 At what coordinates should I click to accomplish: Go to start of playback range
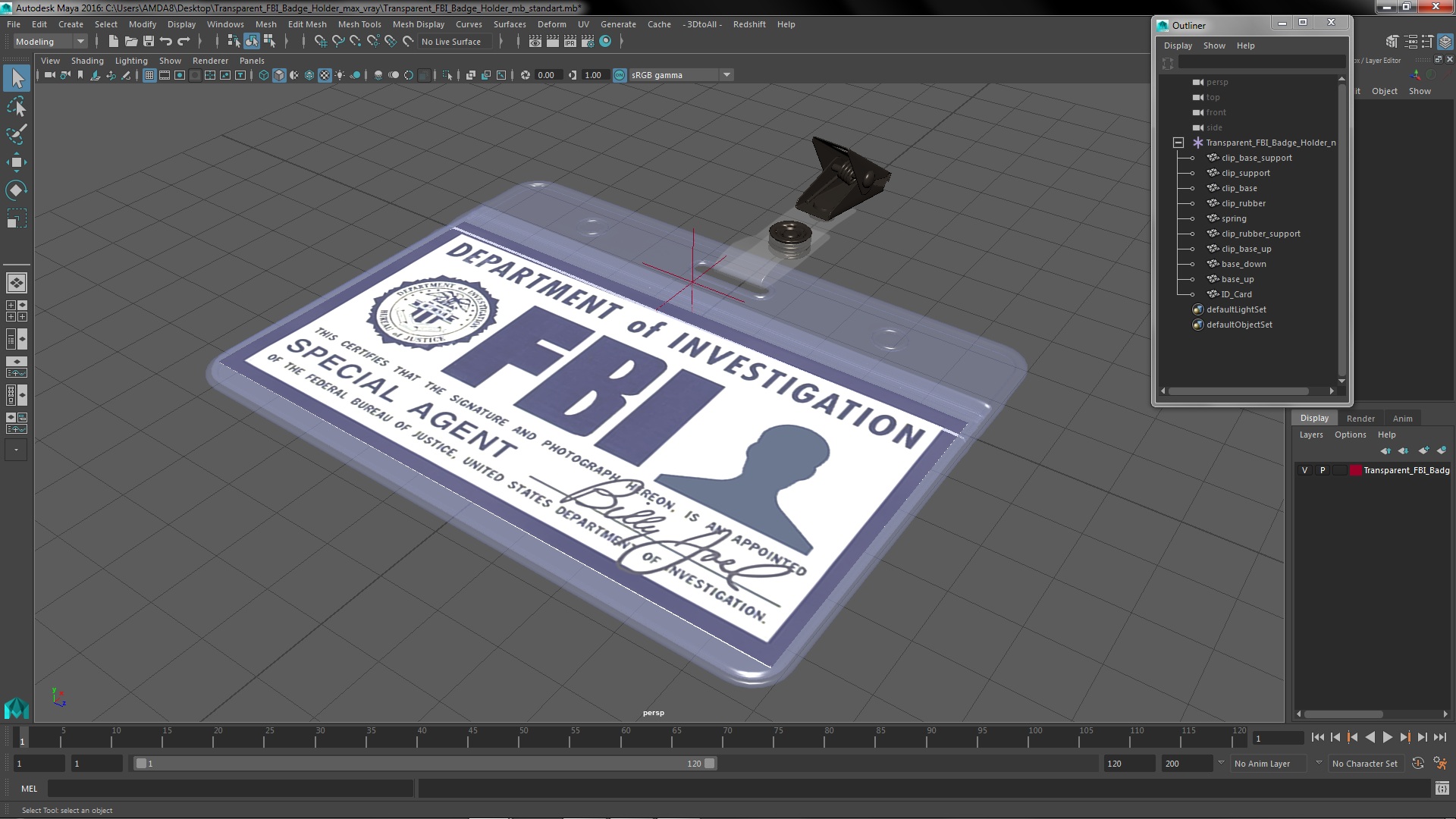1317,737
